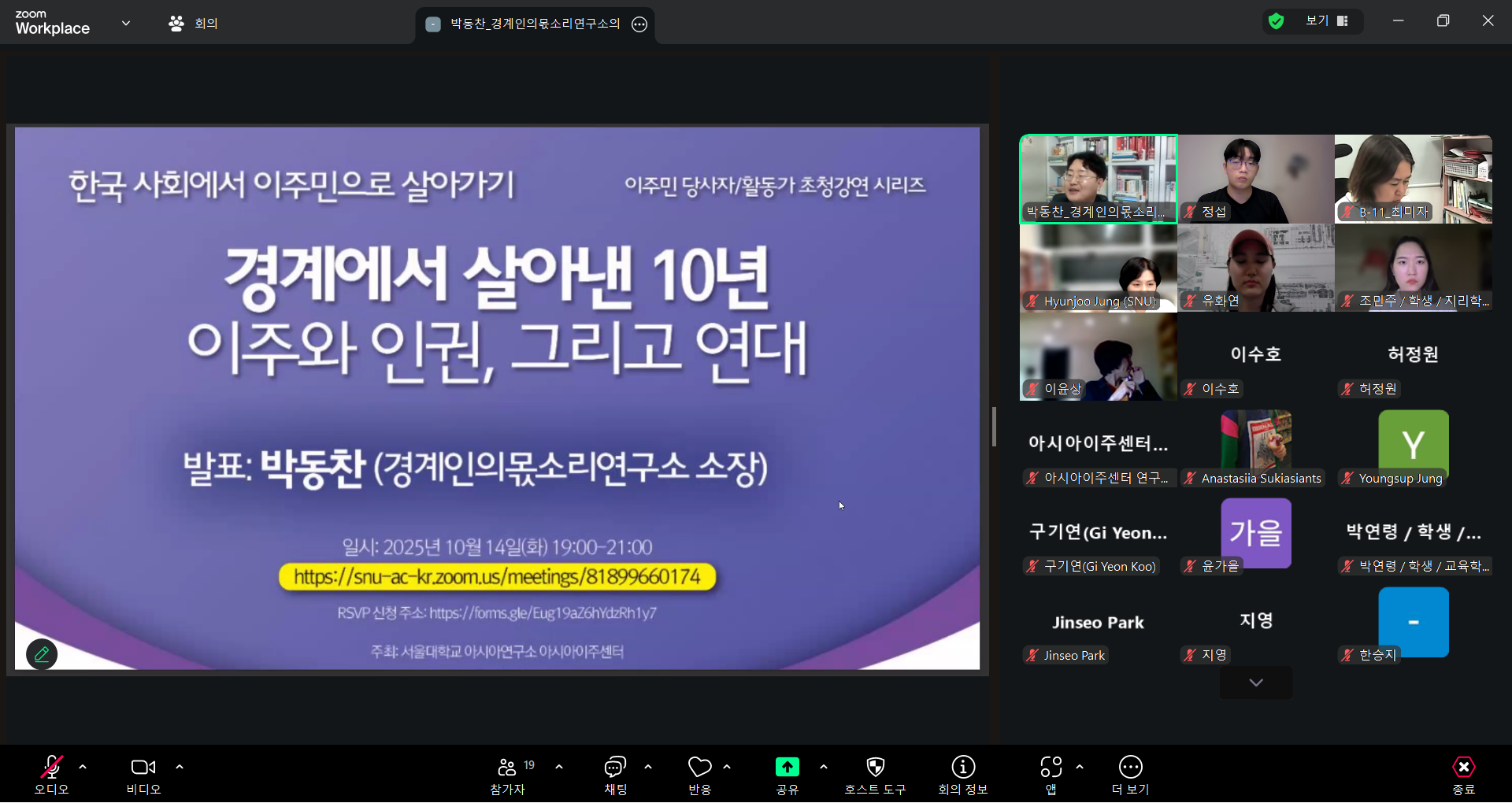The width and height of the screenshot is (1512, 803).
Task: Expand audio options arrow next to 오디오
Action: point(83,767)
